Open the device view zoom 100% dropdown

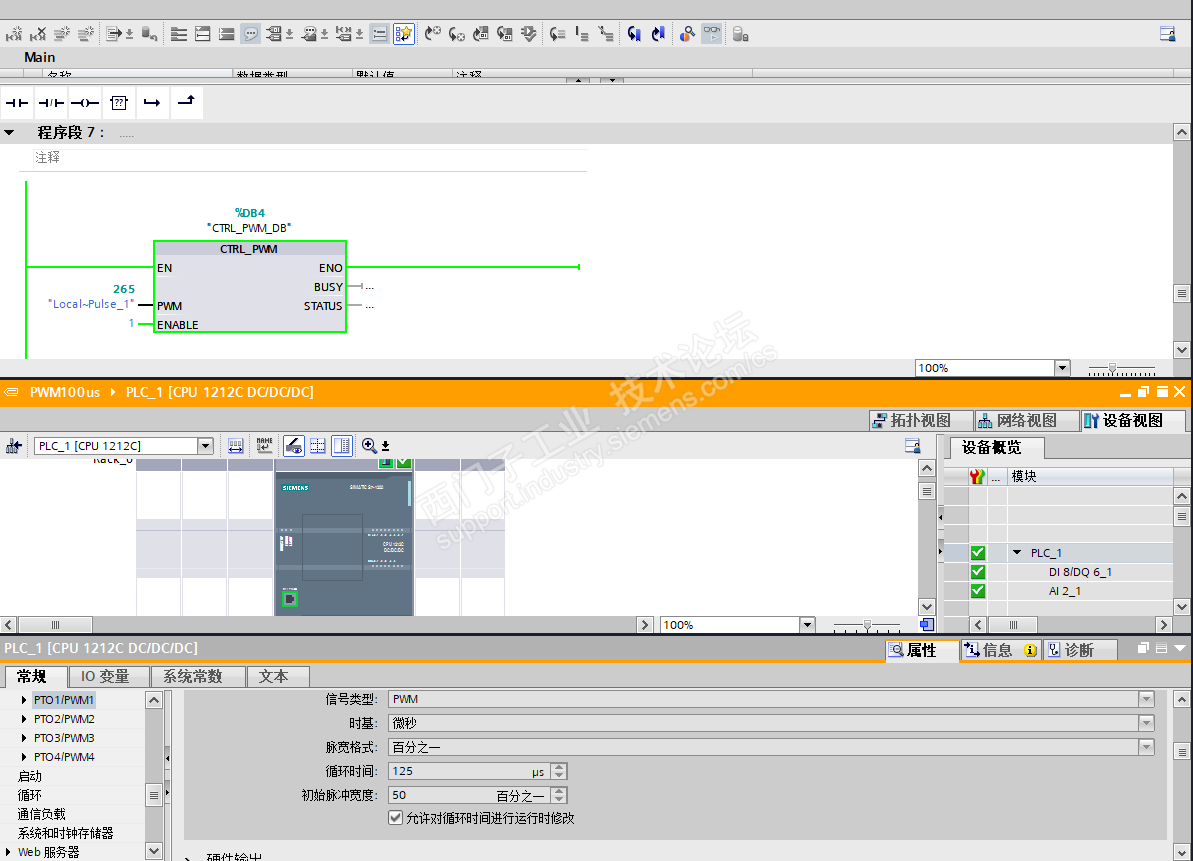pyautogui.click(x=806, y=625)
